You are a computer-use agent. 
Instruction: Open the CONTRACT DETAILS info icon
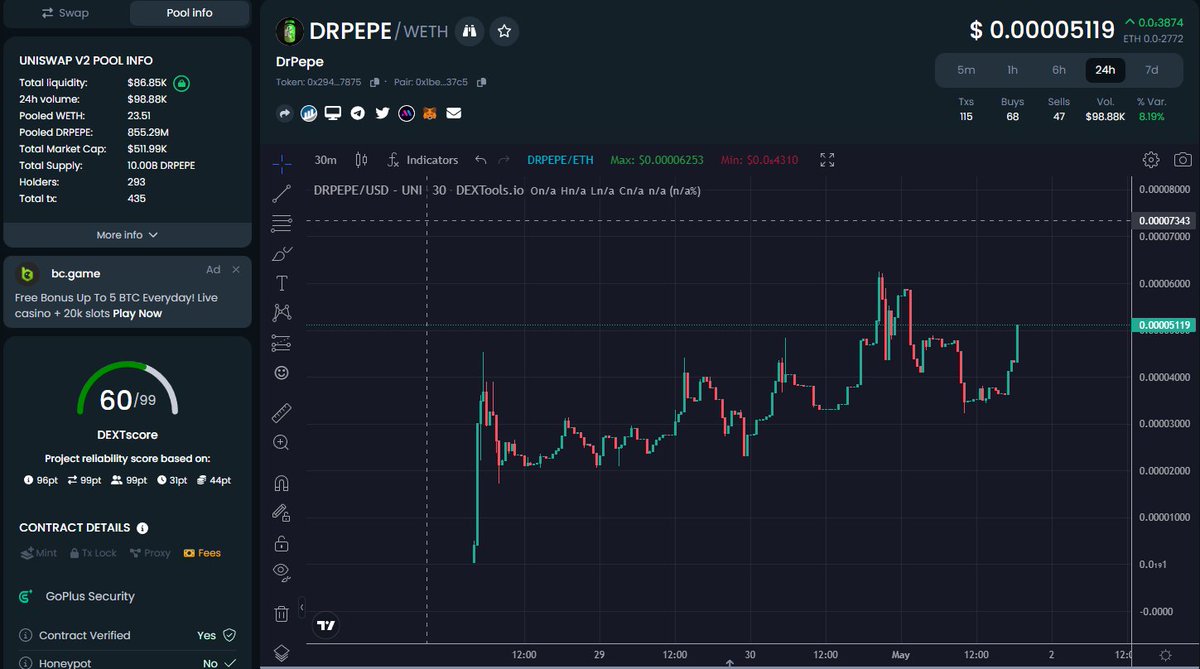142,528
